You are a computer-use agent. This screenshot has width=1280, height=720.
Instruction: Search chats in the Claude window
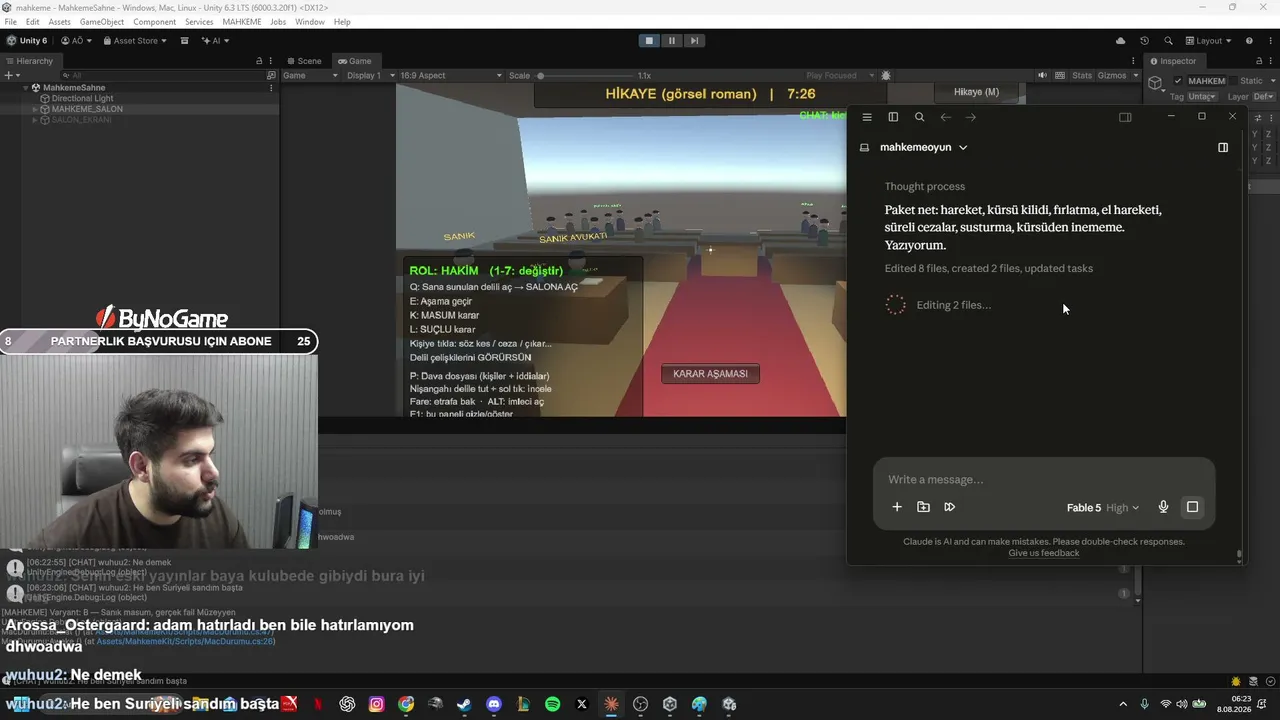pos(920,117)
